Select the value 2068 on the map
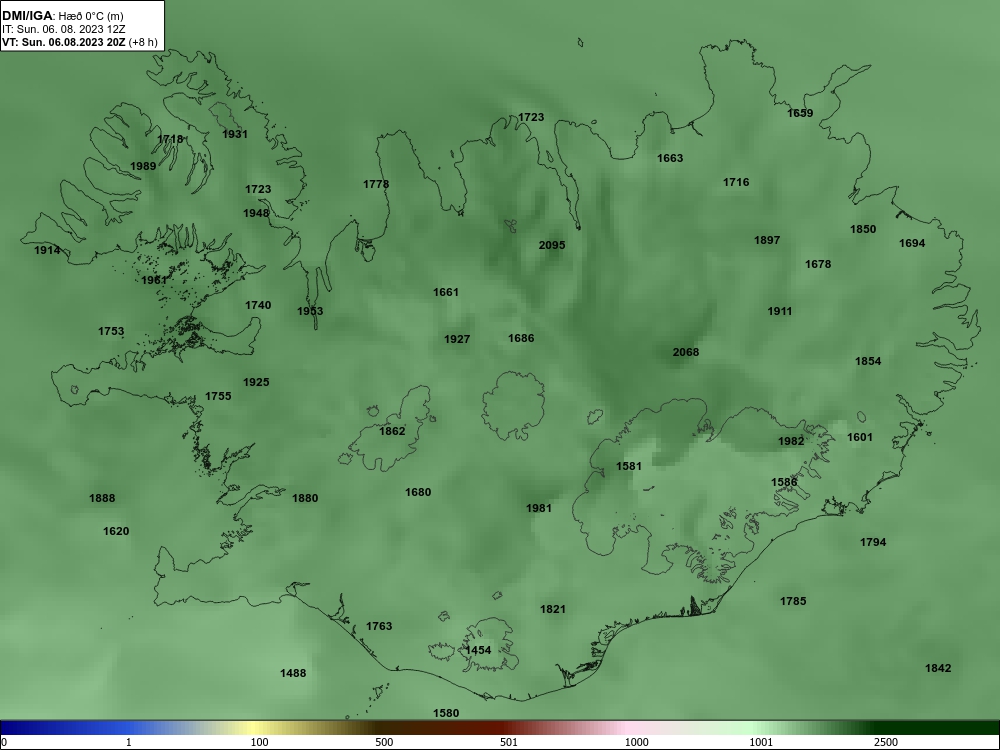Viewport: 1000px width, 750px height. point(686,353)
